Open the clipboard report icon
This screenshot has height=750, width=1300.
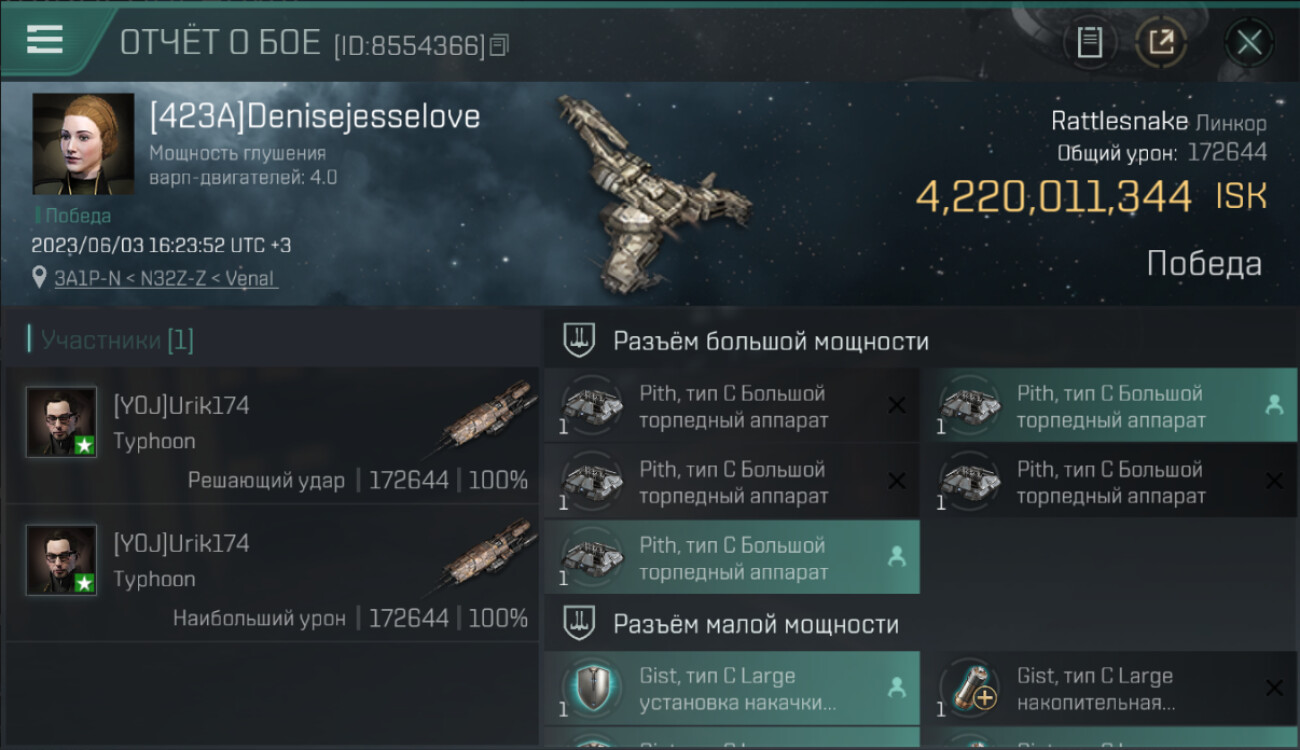1090,42
